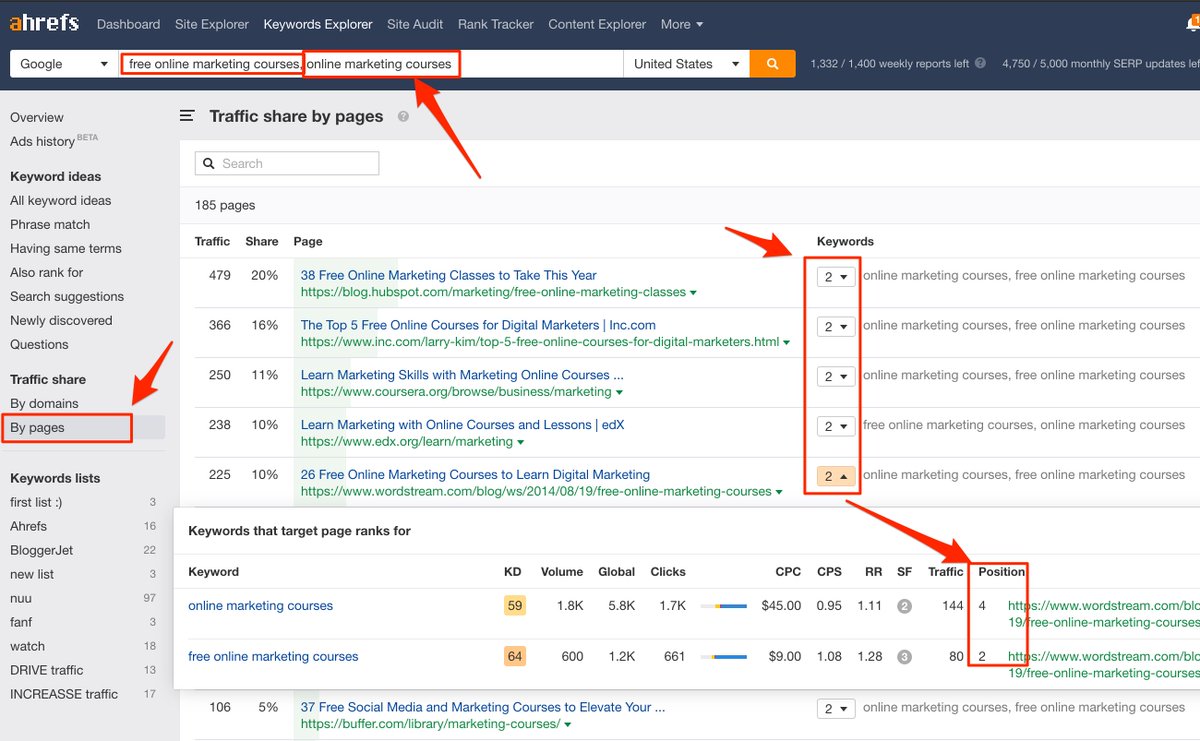Expand keywords dropdown for the edX page row

pos(836,426)
